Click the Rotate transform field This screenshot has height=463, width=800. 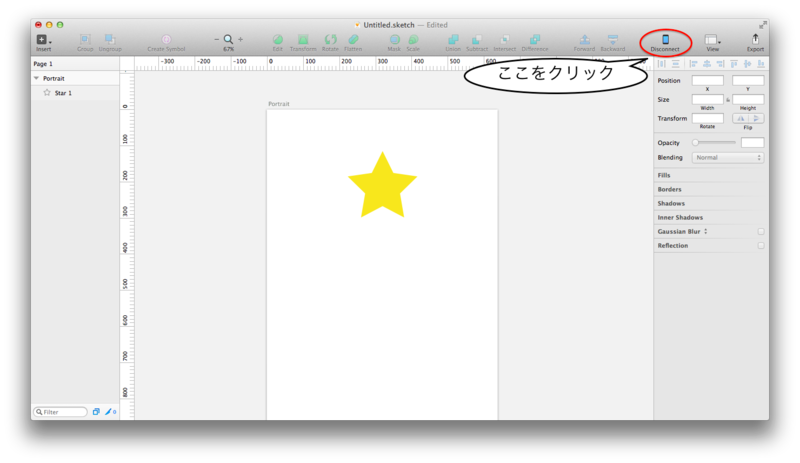coord(707,118)
